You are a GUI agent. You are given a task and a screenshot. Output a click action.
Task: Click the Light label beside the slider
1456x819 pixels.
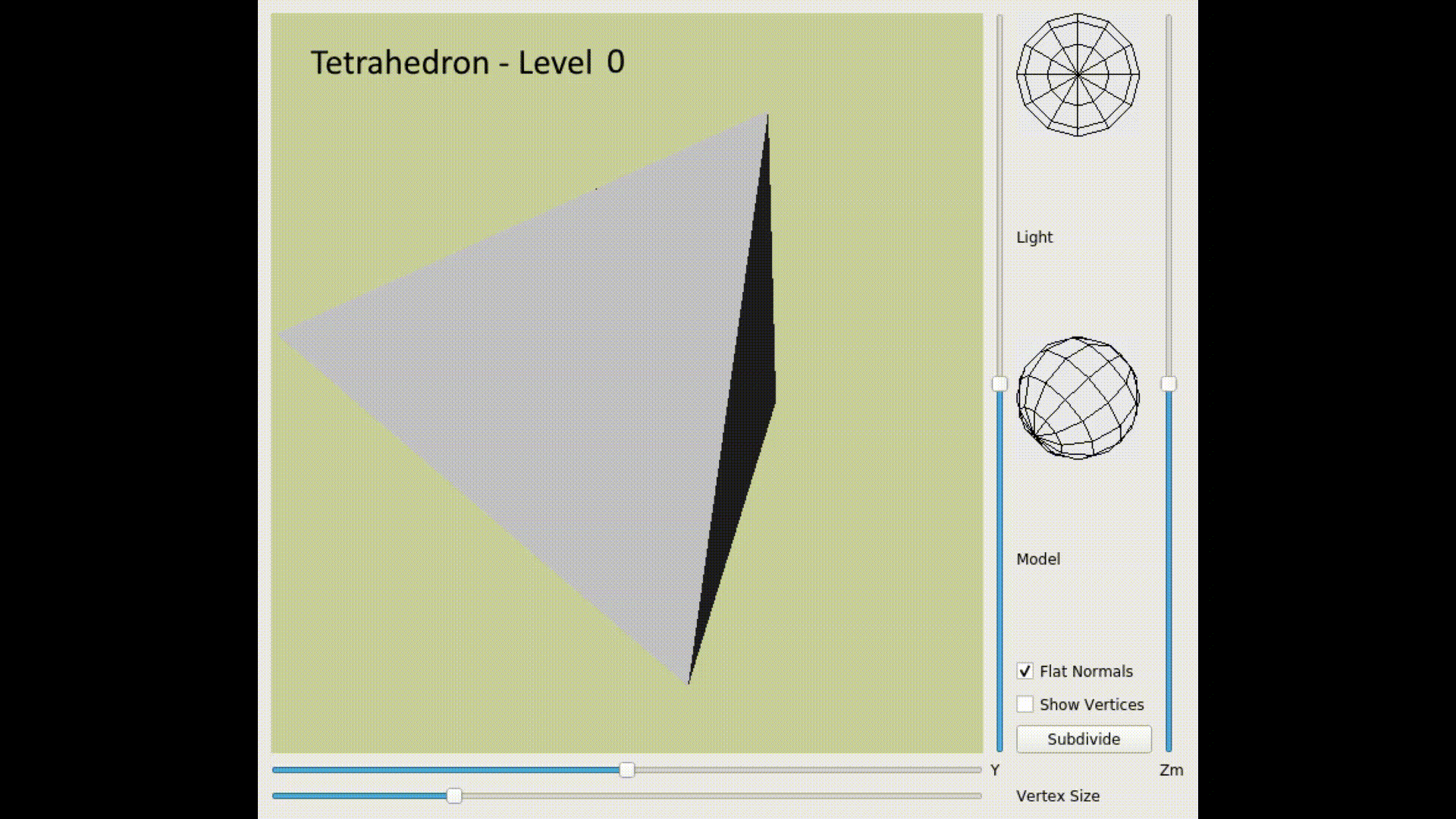1034,237
